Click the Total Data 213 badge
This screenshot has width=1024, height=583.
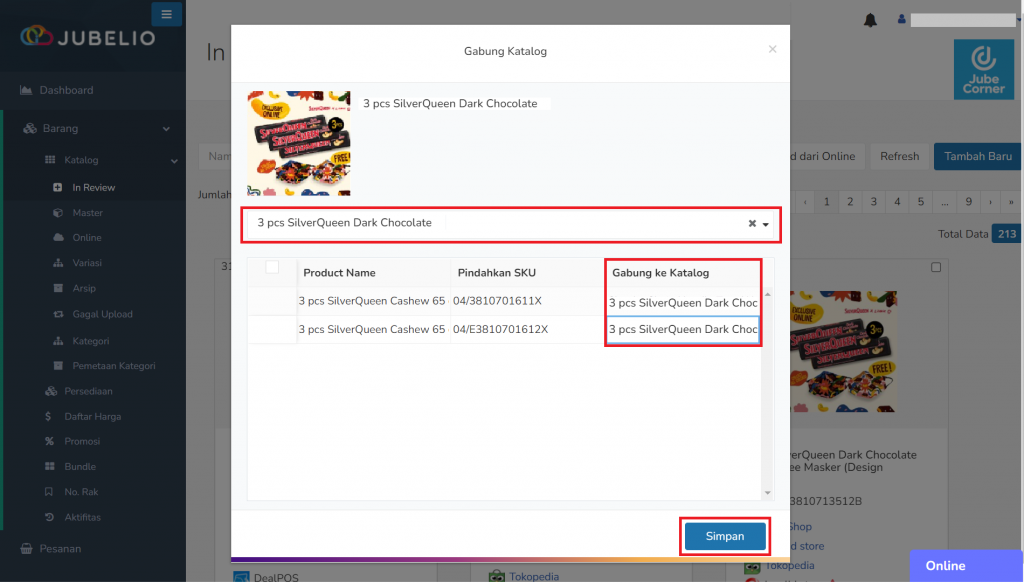coord(1006,234)
